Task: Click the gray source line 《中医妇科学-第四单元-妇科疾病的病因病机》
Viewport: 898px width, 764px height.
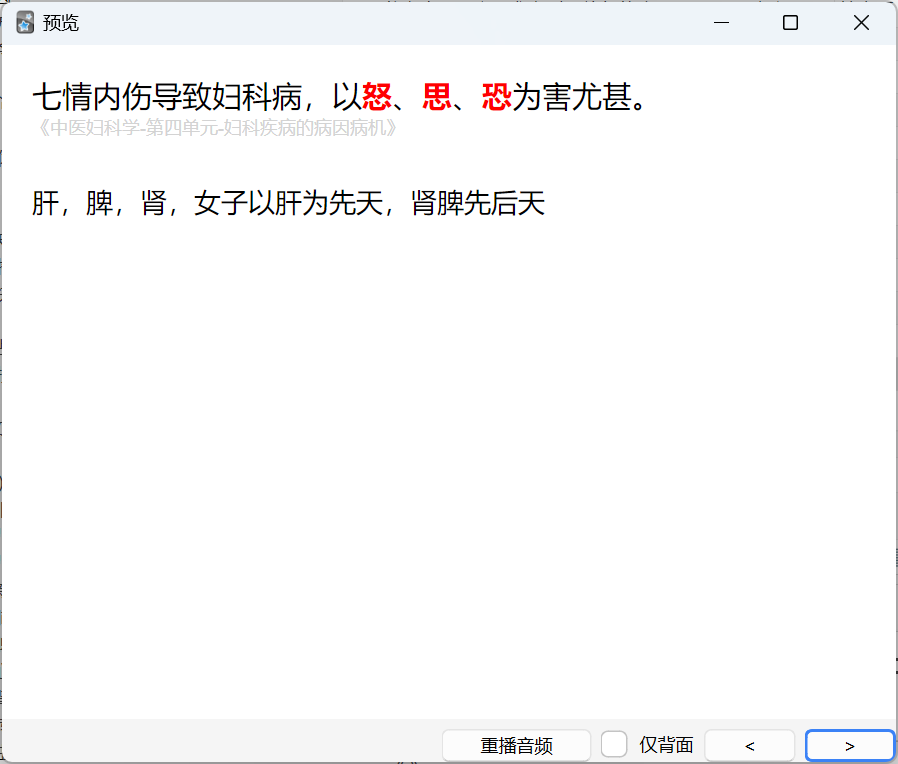Action: [216, 128]
